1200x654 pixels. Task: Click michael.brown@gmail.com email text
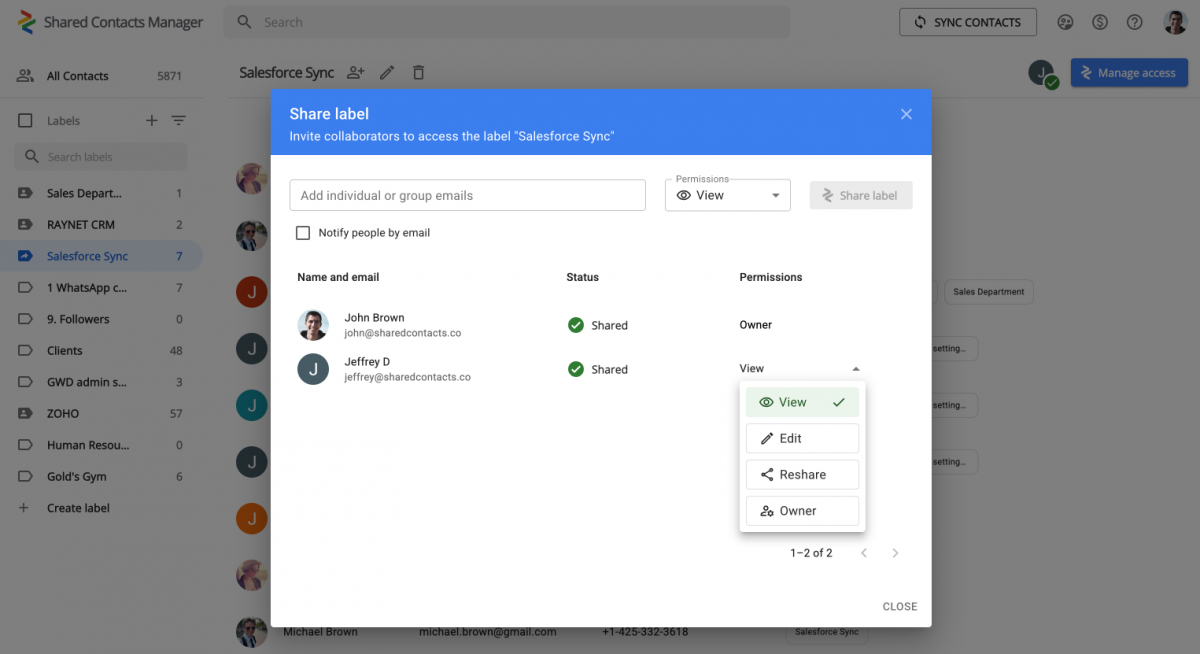point(487,632)
